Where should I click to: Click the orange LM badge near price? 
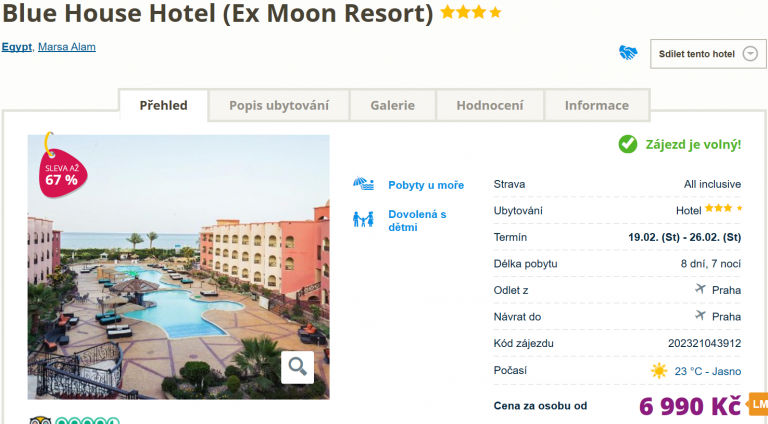(x=757, y=405)
